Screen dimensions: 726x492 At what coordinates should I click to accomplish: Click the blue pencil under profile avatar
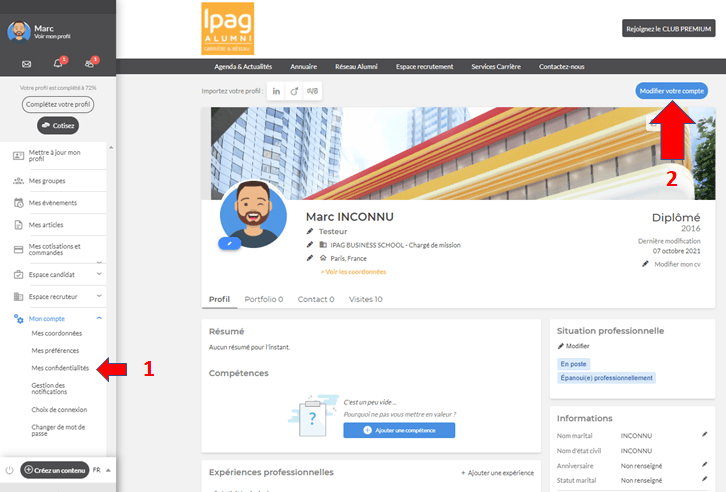coord(232,243)
